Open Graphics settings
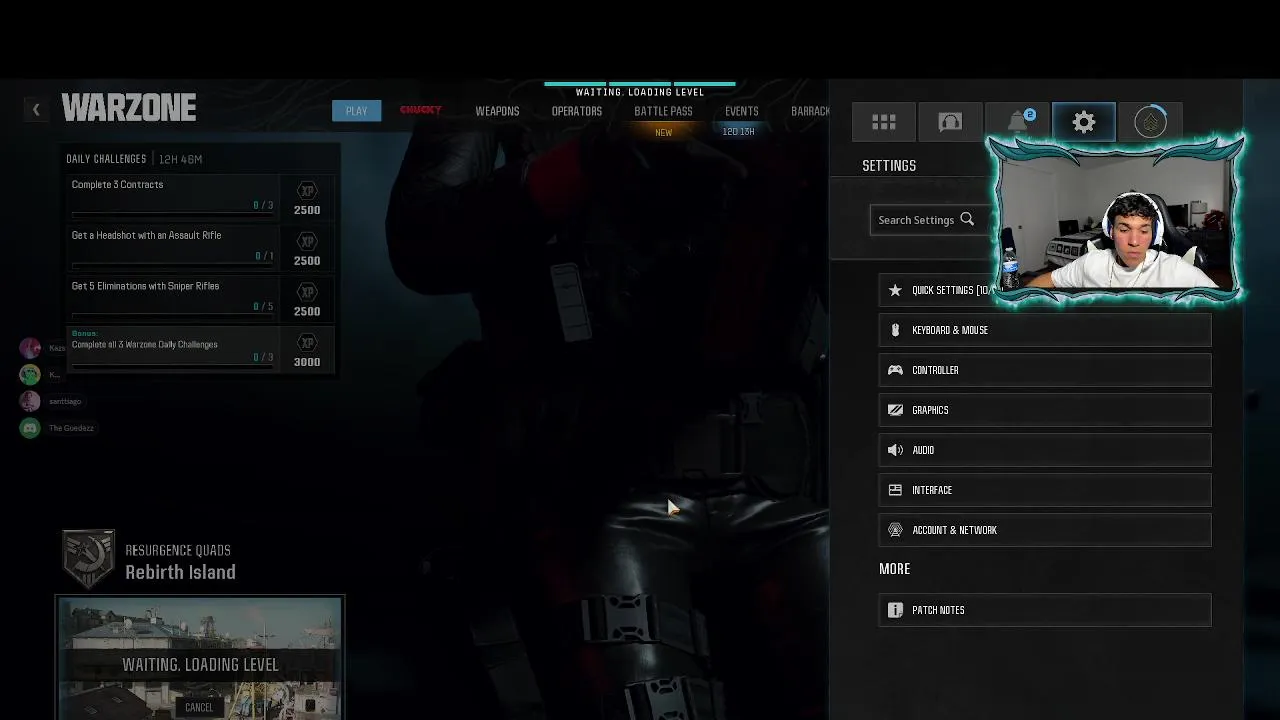The image size is (1280, 720). pyautogui.click(x=1045, y=410)
